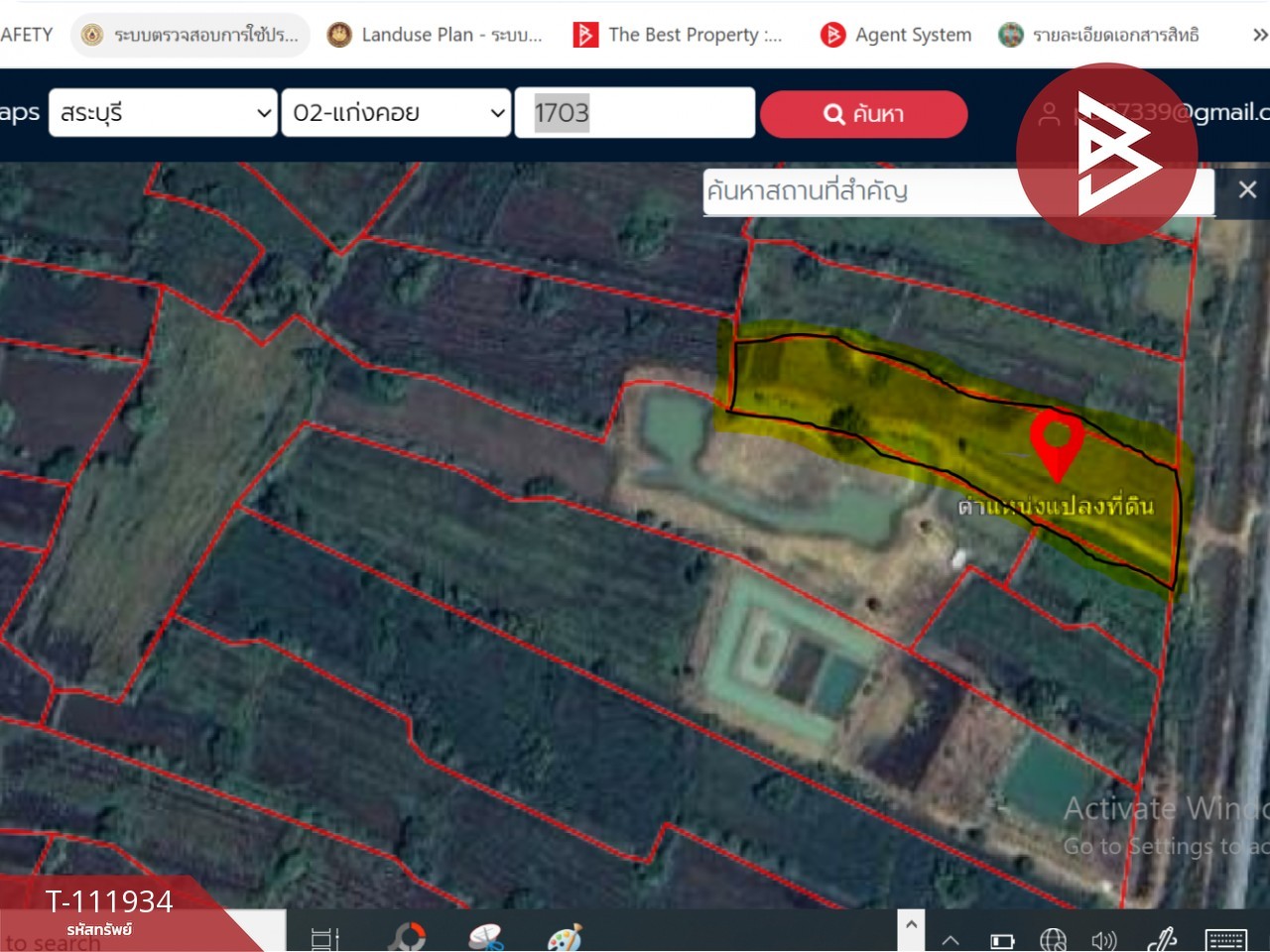Click the battery status tray icon

(1002, 940)
